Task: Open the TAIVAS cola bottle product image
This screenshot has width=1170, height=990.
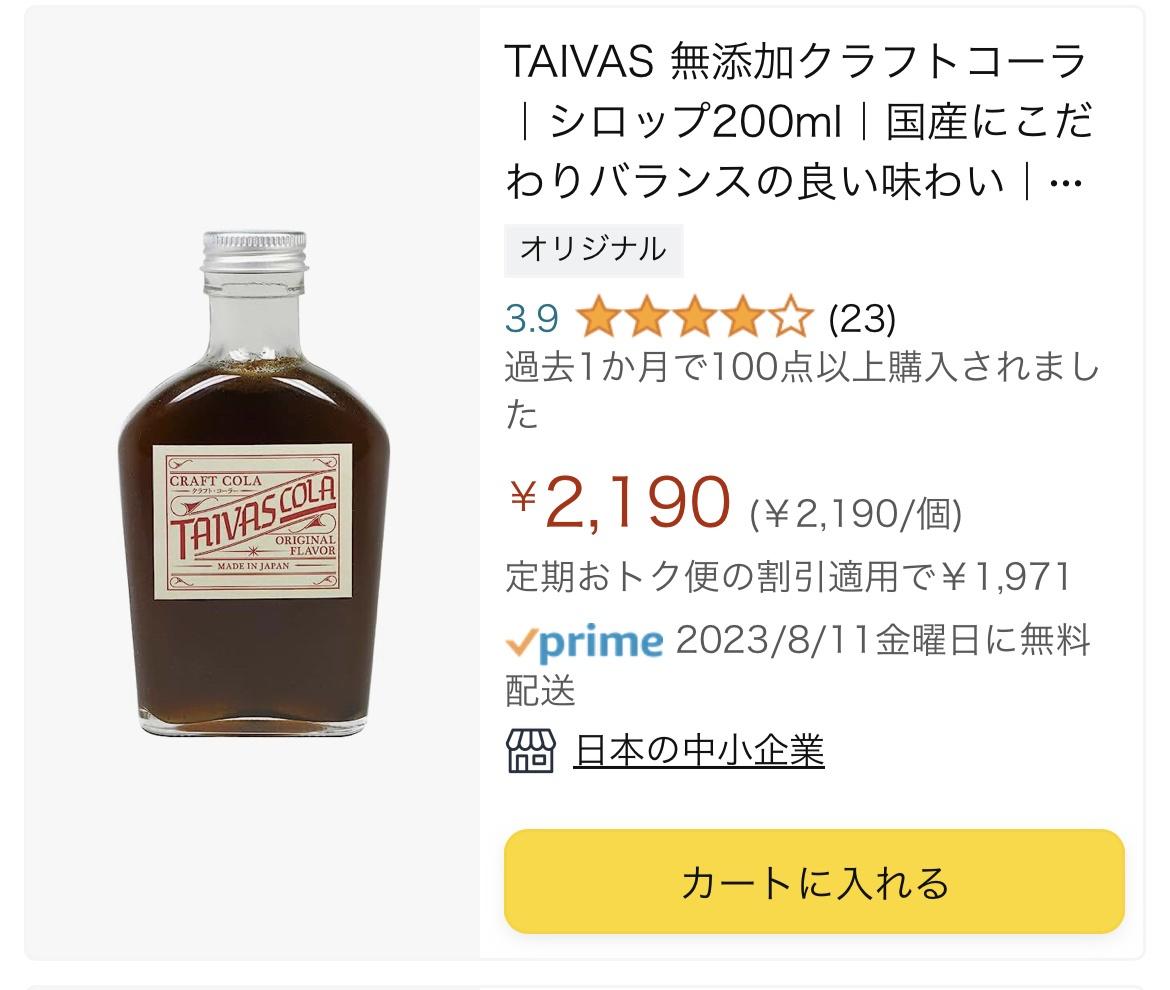Action: [x=253, y=483]
